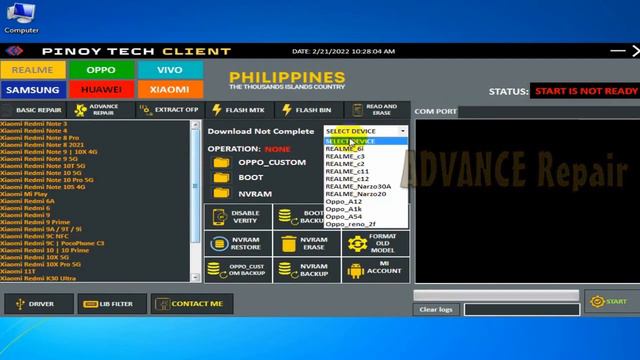Image resolution: width=640 pixels, height=360 pixels.
Task: Choose REALME_c12 from device list
Action: [366, 179]
